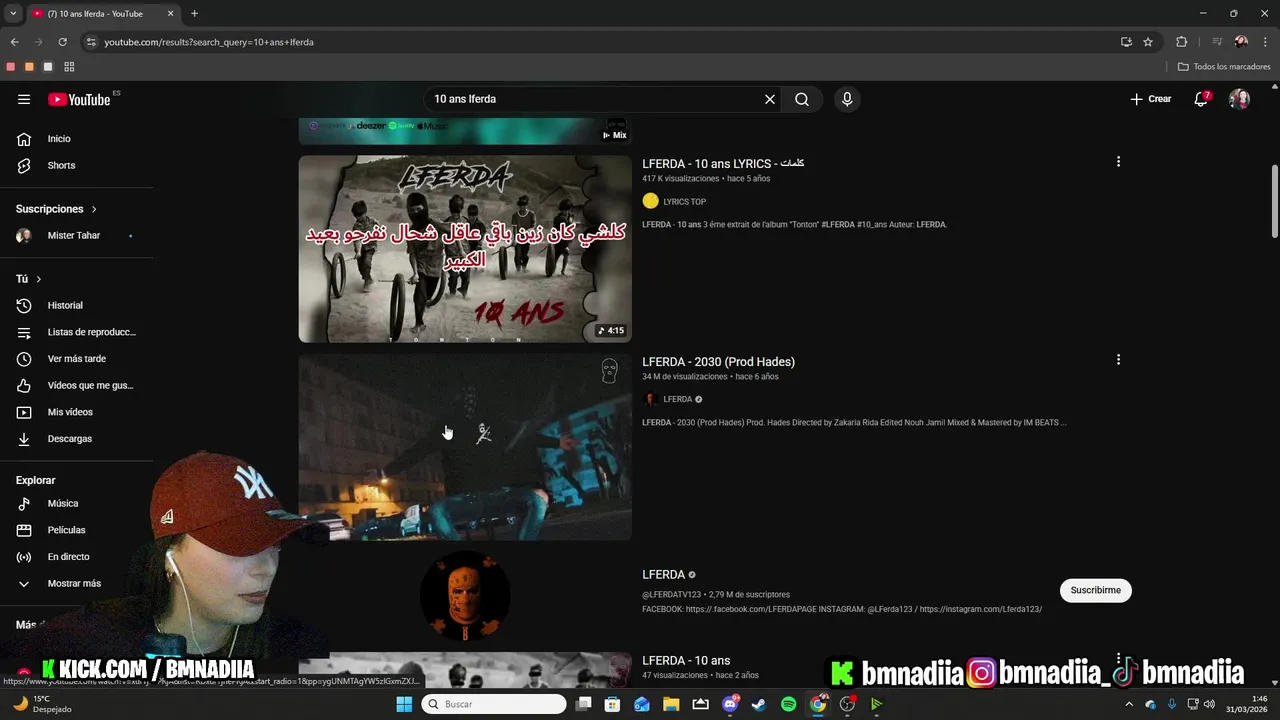Open Todos los marcadores folder

(x=1224, y=67)
